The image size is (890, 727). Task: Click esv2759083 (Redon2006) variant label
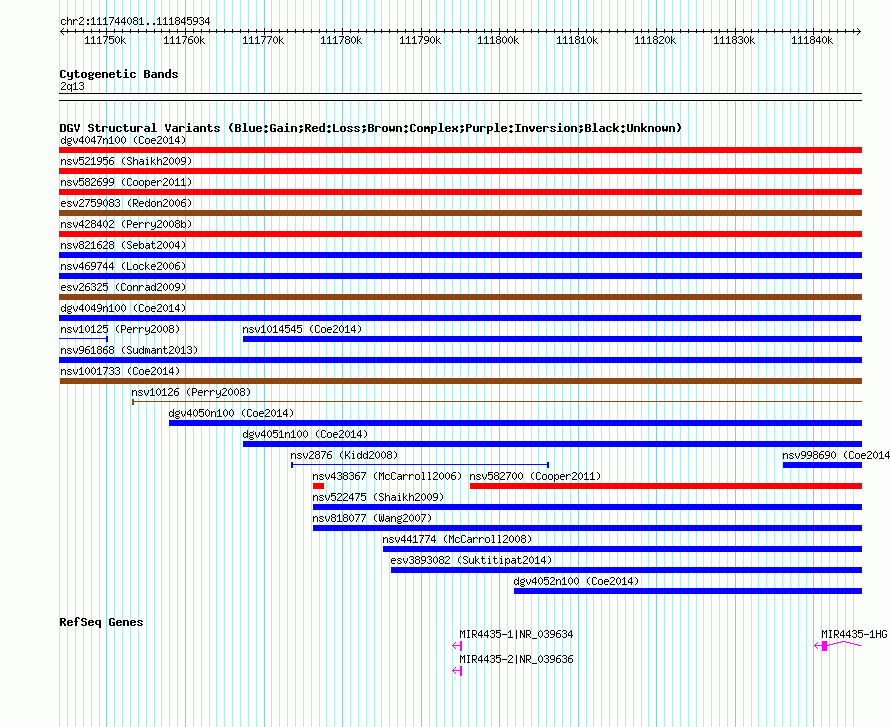point(126,203)
